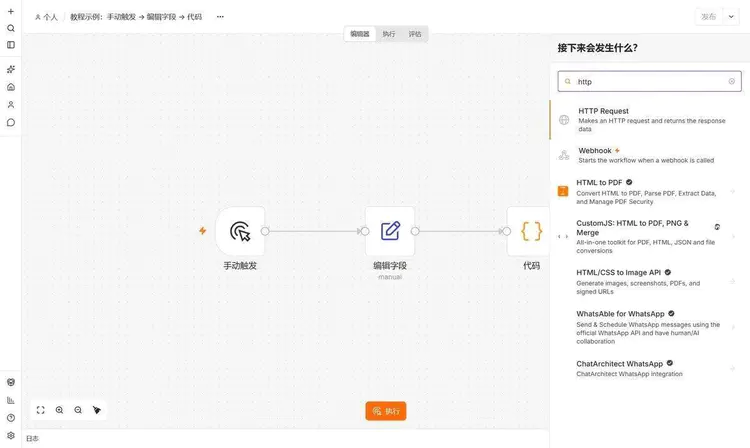Click the 编辑字段 node input connector
Image resolution: width=750 pixels, height=448 pixels.
(365, 231)
